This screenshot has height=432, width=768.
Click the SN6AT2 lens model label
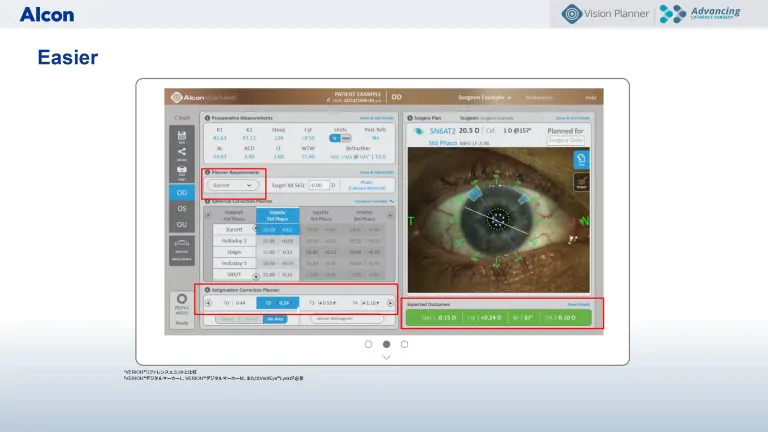tap(442, 131)
